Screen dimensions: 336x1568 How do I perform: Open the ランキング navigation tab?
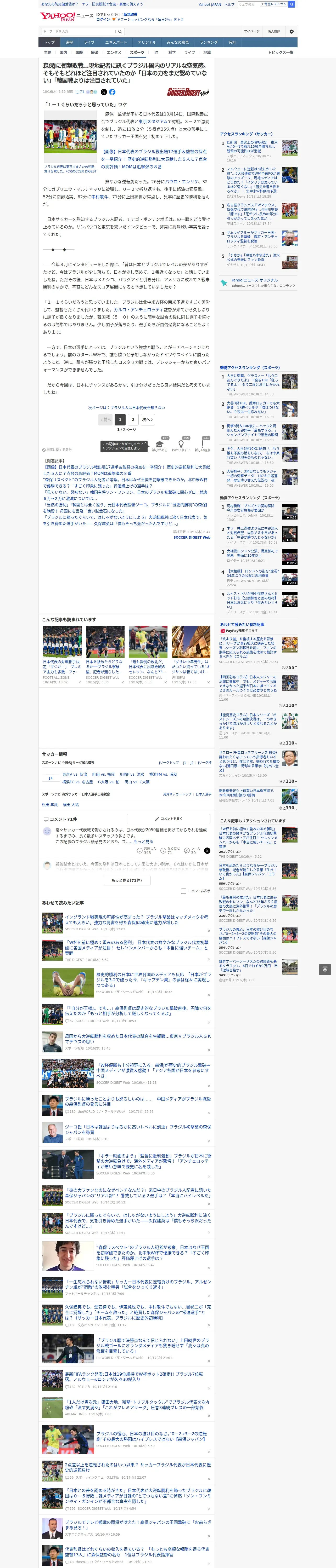click(x=209, y=43)
